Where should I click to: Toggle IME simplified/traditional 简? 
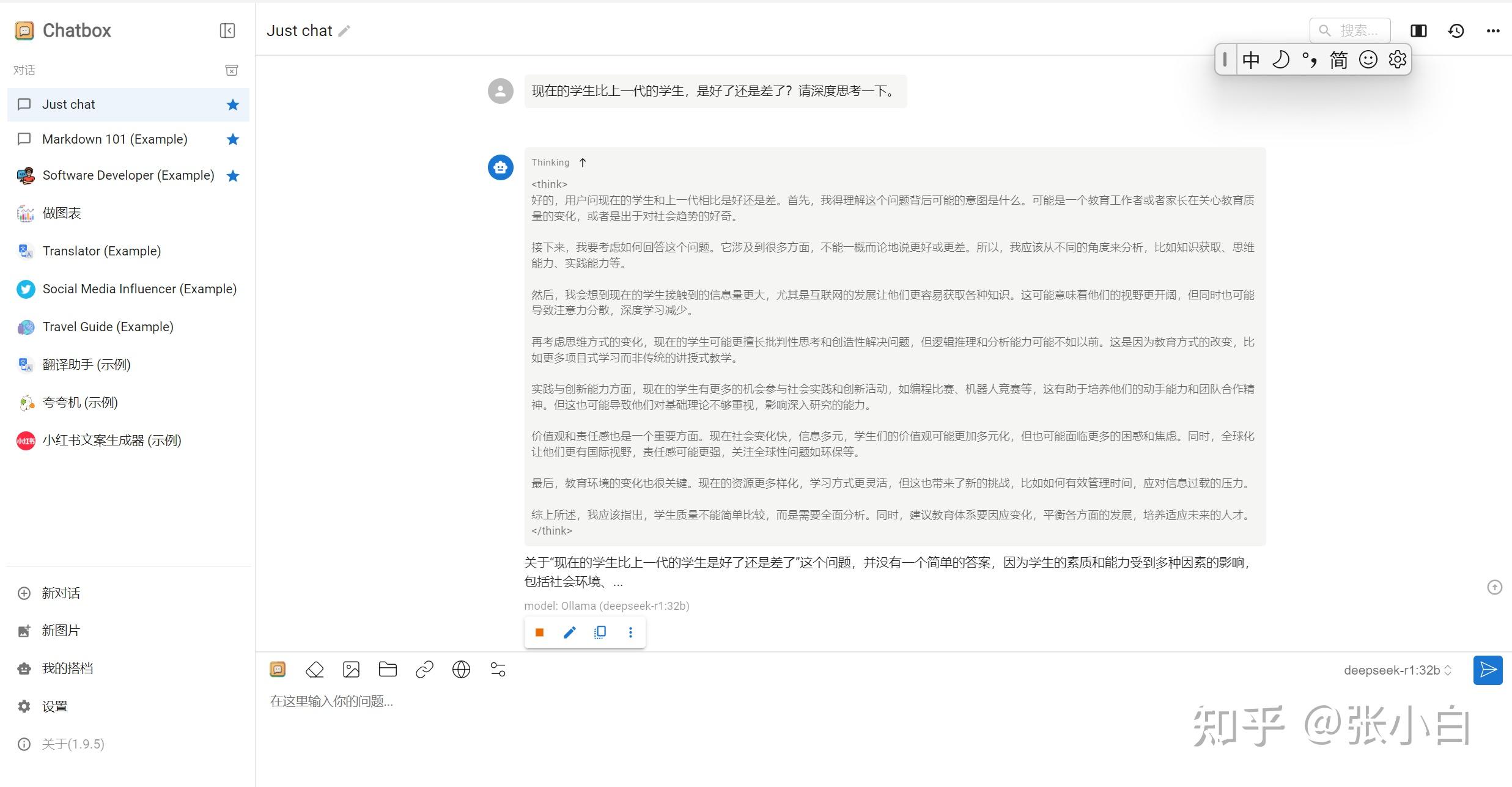(x=1338, y=60)
